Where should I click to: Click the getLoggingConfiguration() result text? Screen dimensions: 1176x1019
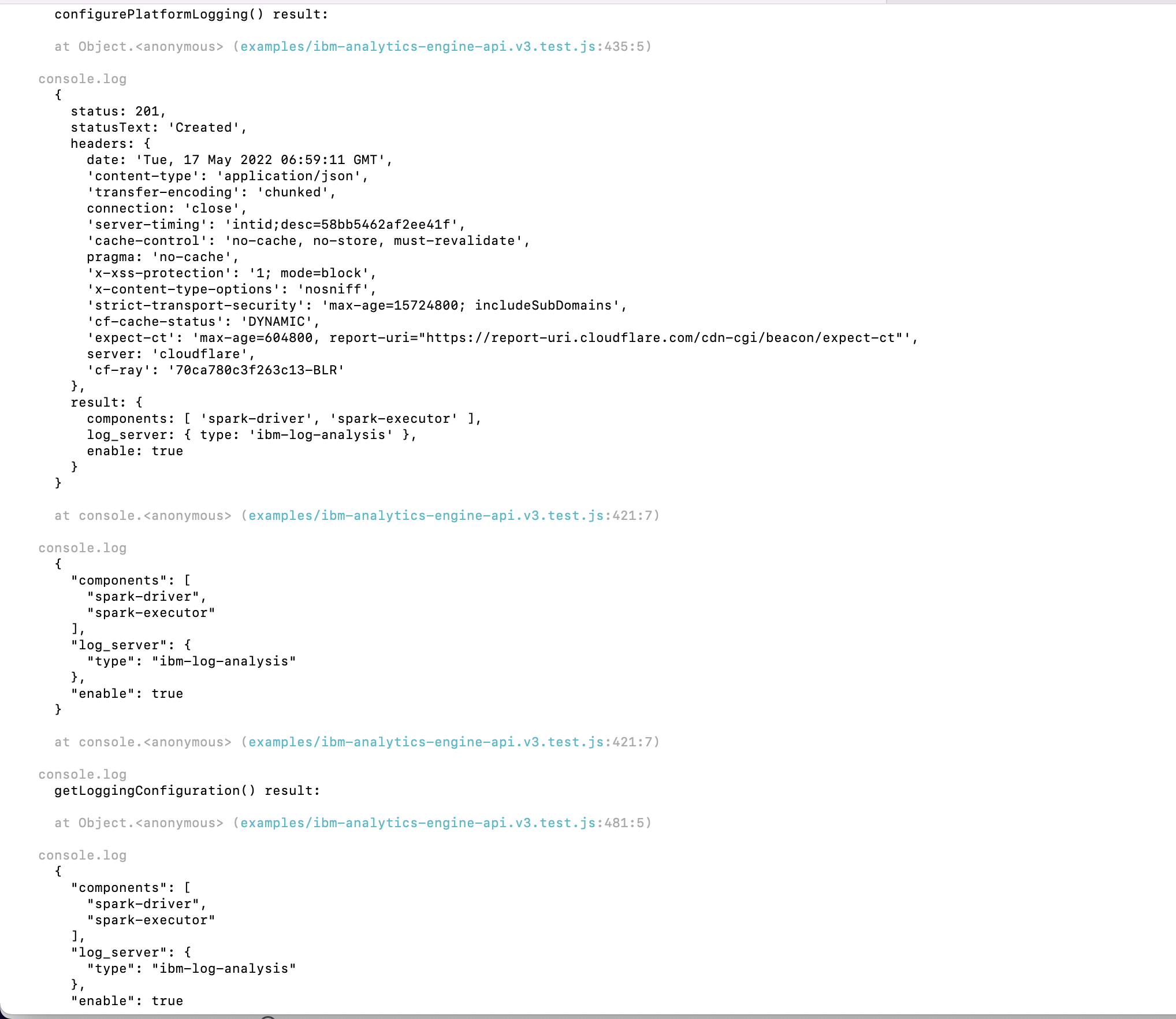coord(187,791)
